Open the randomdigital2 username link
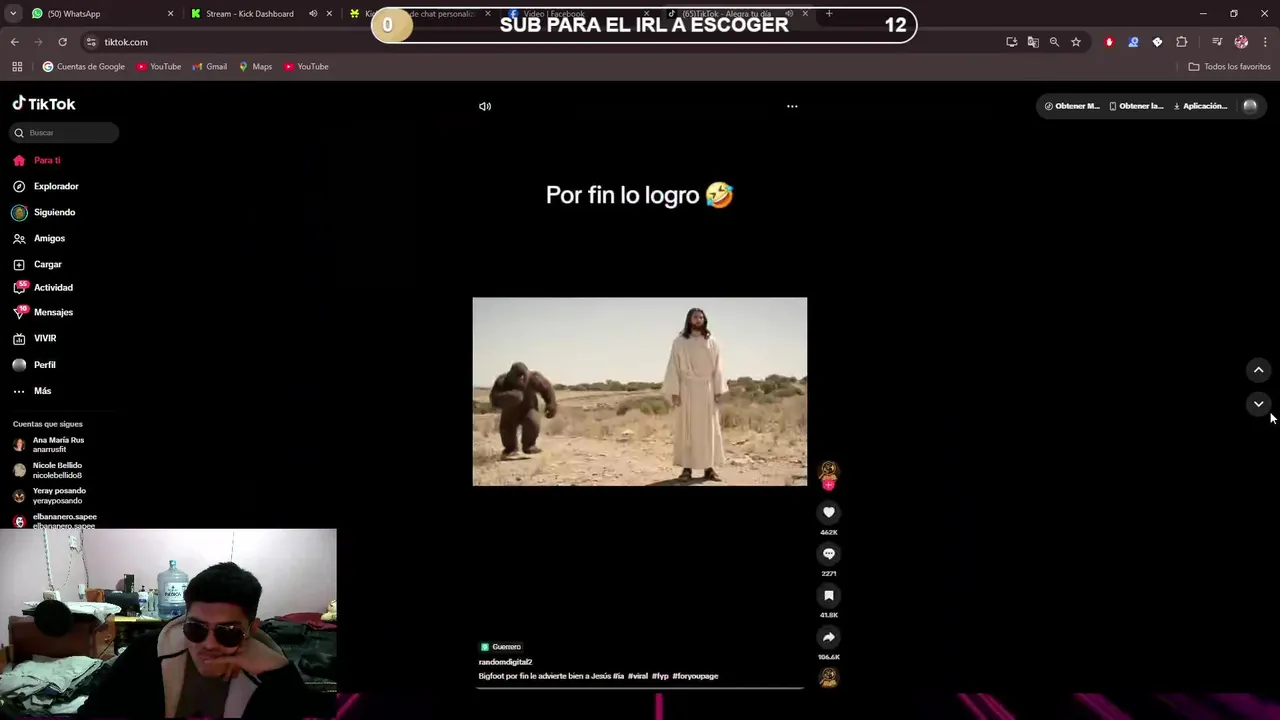 (x=505, y=662)
